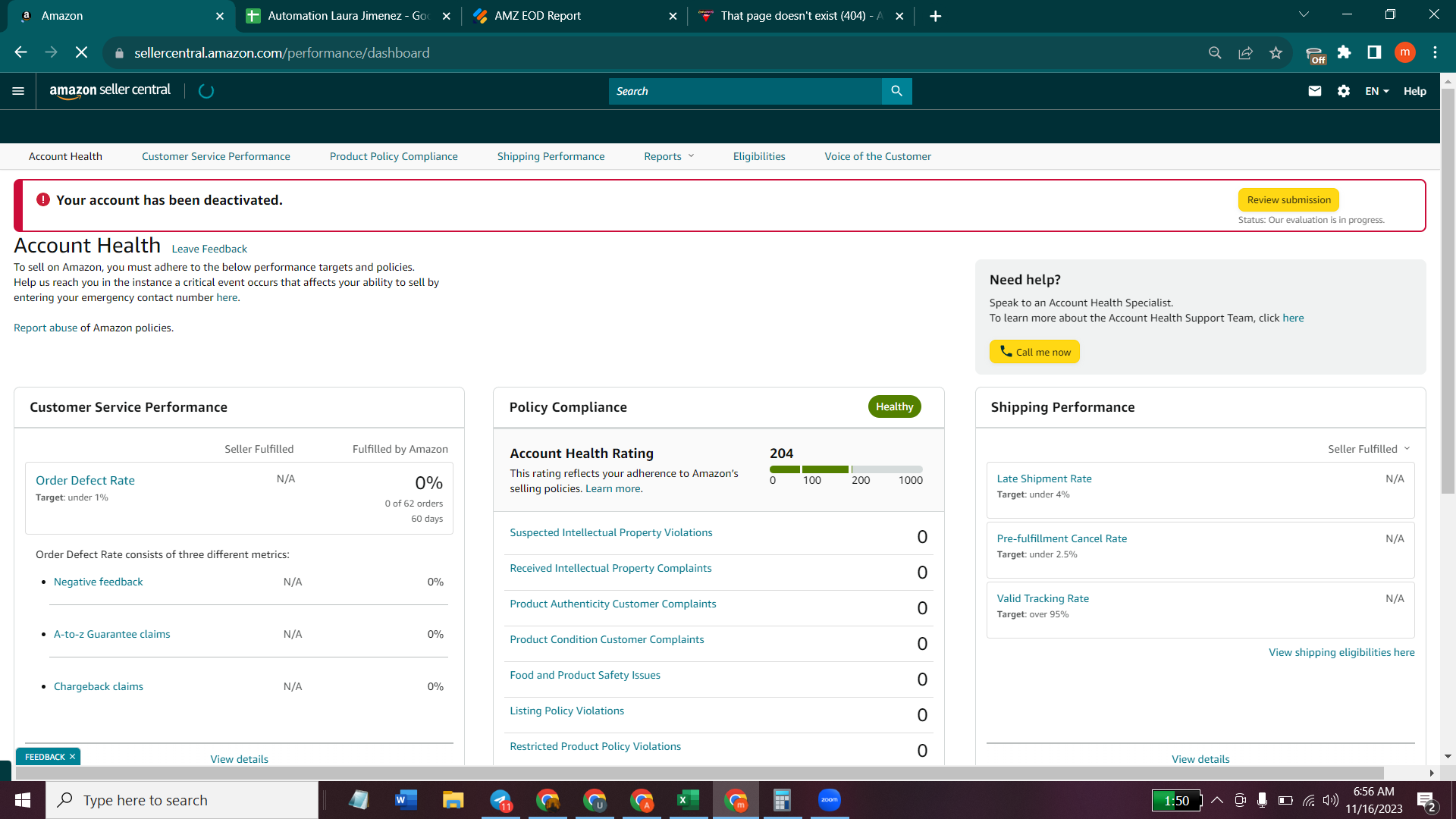This screenshot has width=1456, height=819.
Task: Stop loading the page in Chrome
Action: pos(82,52)
